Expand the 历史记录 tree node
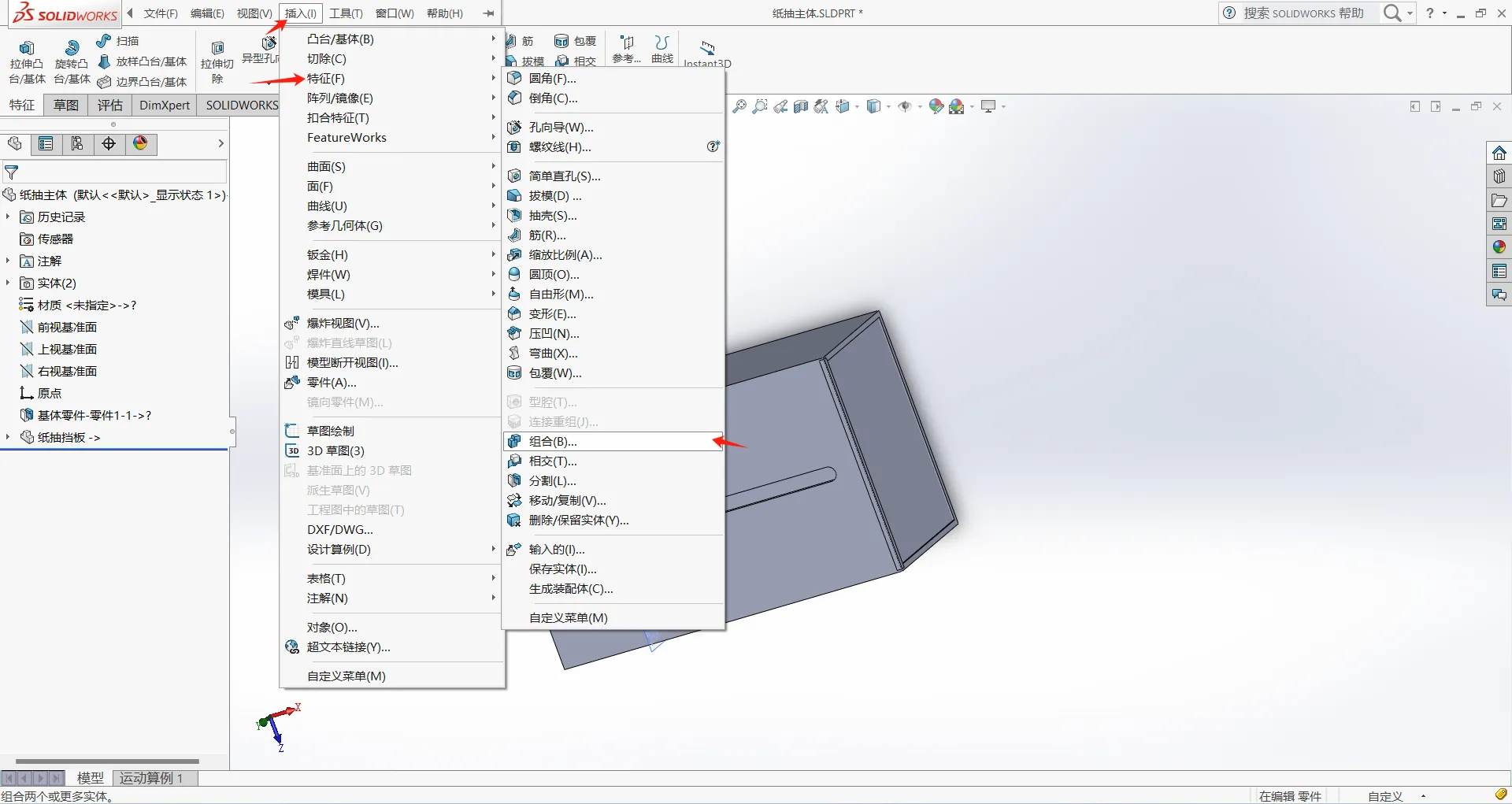1512x804 pixels. [8, 217]
